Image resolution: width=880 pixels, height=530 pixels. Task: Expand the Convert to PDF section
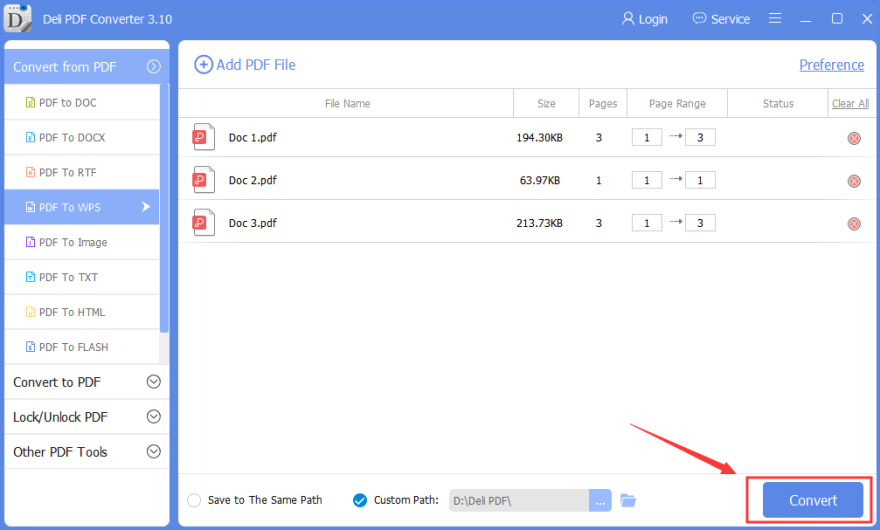(153, 382)
